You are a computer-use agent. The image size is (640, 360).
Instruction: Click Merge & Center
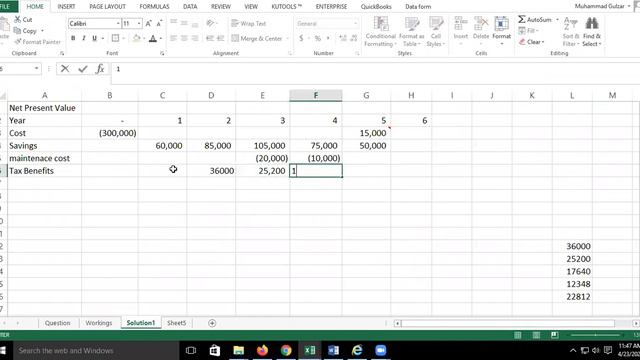[257, 38]
